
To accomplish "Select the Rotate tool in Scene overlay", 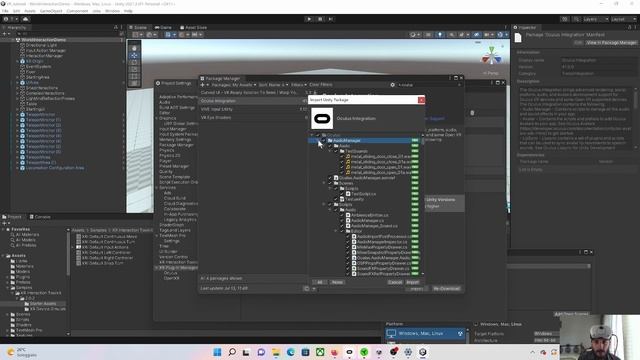I will click(134, 62).
